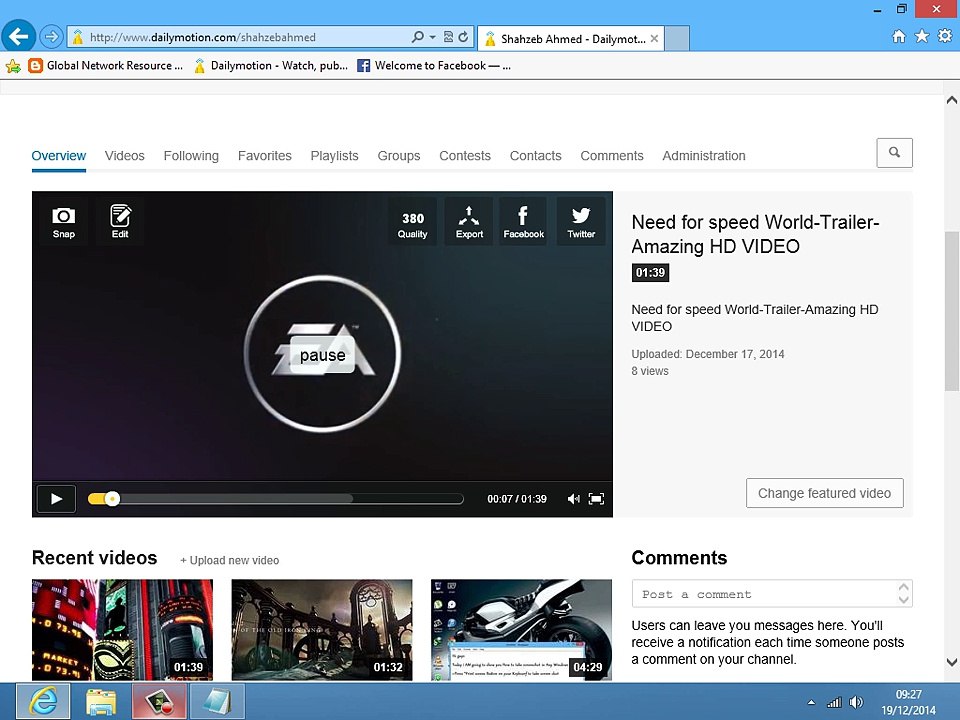Open the Contests tab
Screen dimensions: 960x720
(x=465, y=156)
